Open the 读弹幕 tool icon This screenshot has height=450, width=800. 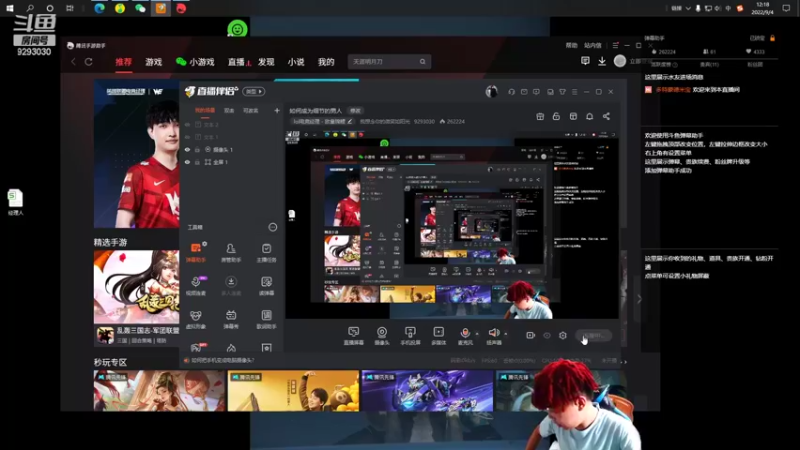[x=266, y=286]
